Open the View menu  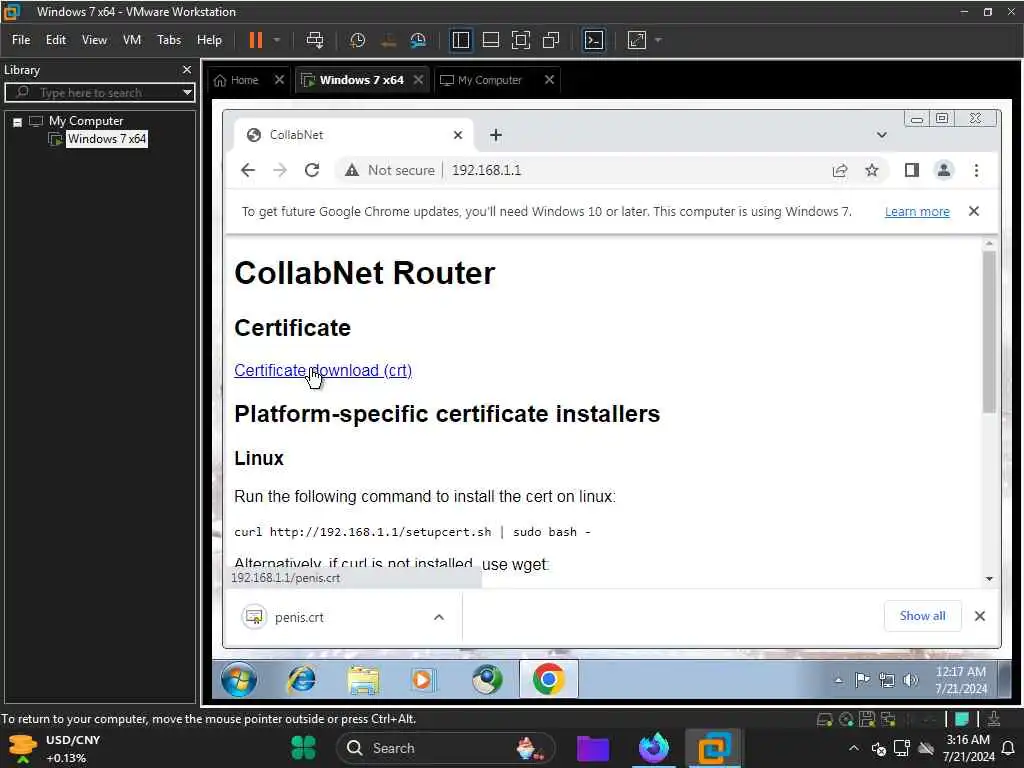click(x=94, y=40)
